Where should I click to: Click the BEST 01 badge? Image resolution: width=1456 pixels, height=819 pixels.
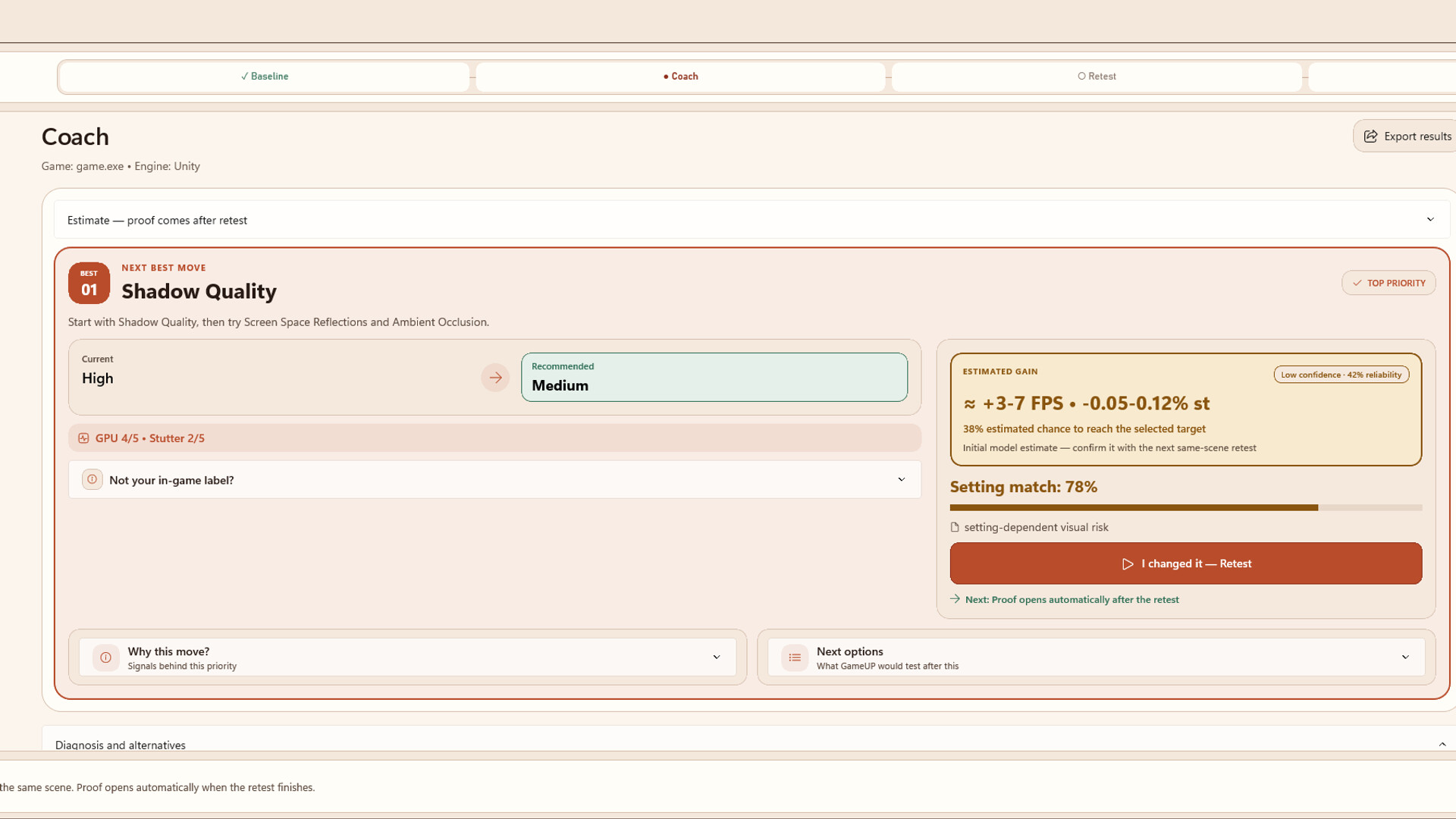89,283
